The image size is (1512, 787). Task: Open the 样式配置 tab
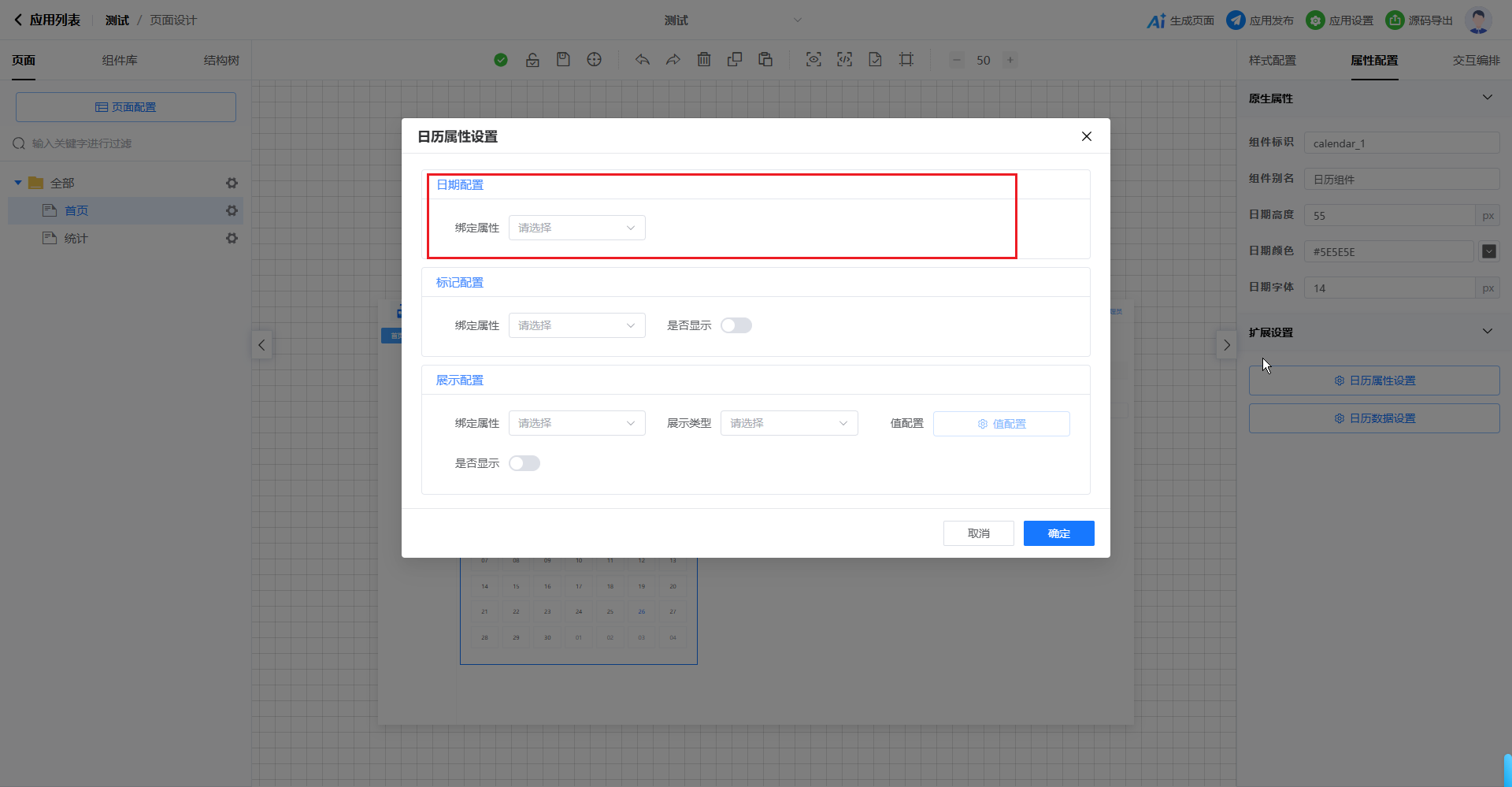pos(1272,61)
